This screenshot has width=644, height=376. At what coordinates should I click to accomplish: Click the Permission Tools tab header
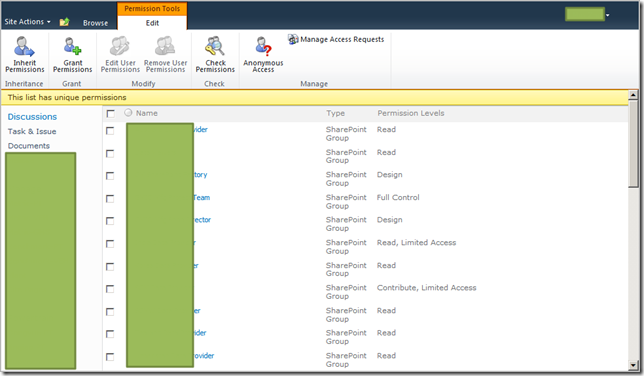[x=152, y=9]
